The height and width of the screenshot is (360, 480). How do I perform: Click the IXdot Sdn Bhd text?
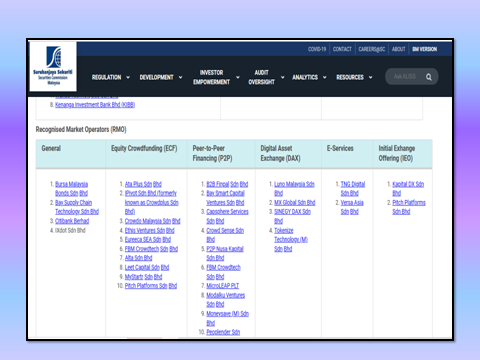coord(70,230)
